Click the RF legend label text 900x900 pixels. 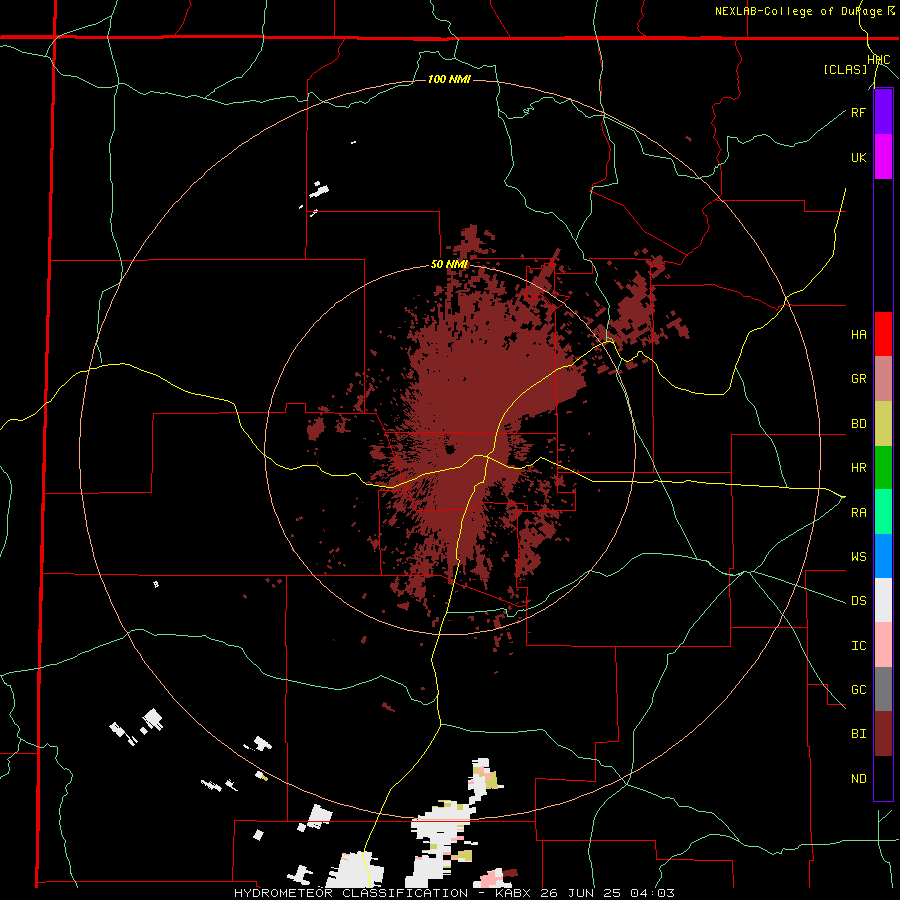(x=858, y=112)
